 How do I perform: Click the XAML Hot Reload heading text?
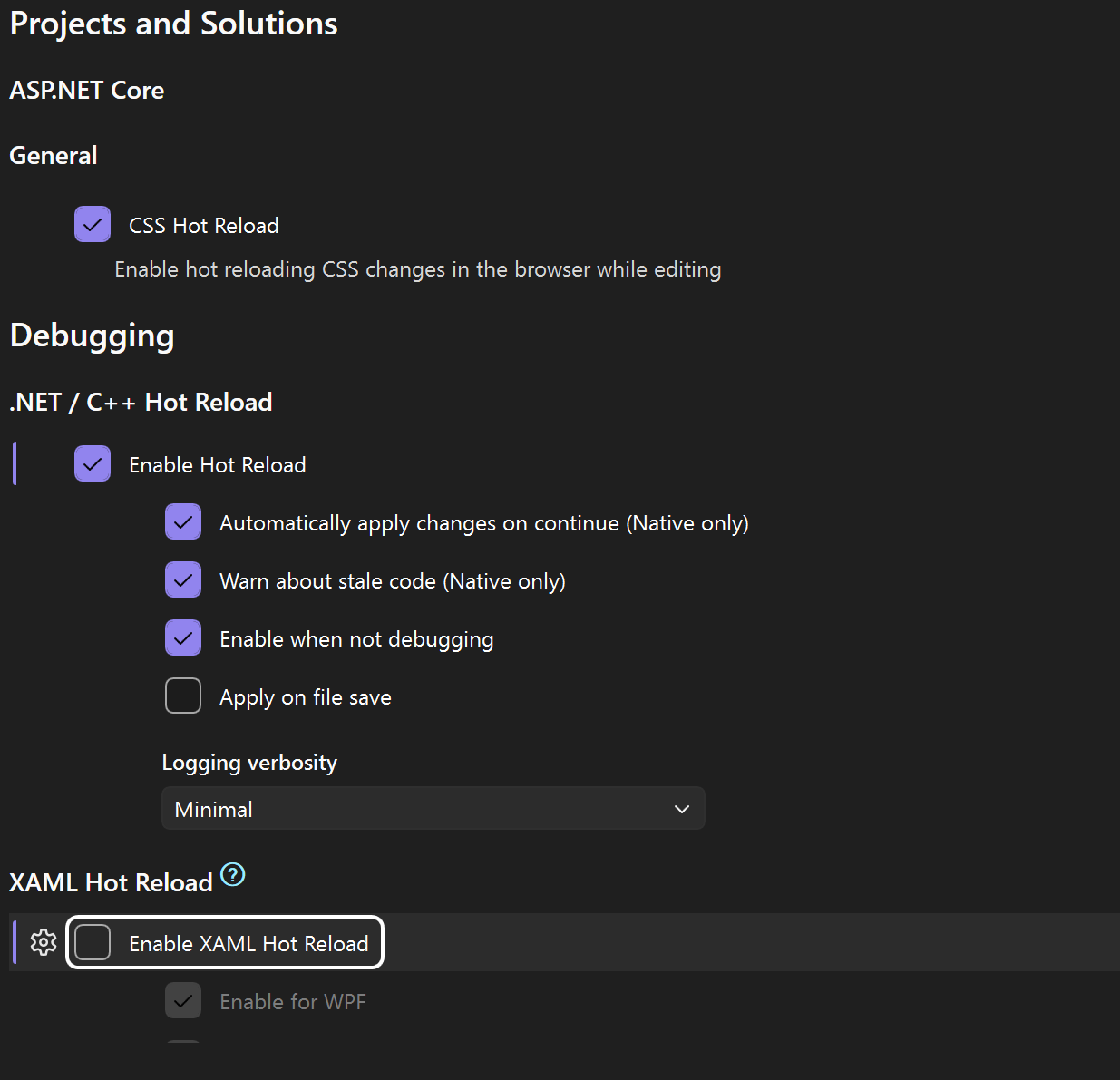(x=111, y=883)
